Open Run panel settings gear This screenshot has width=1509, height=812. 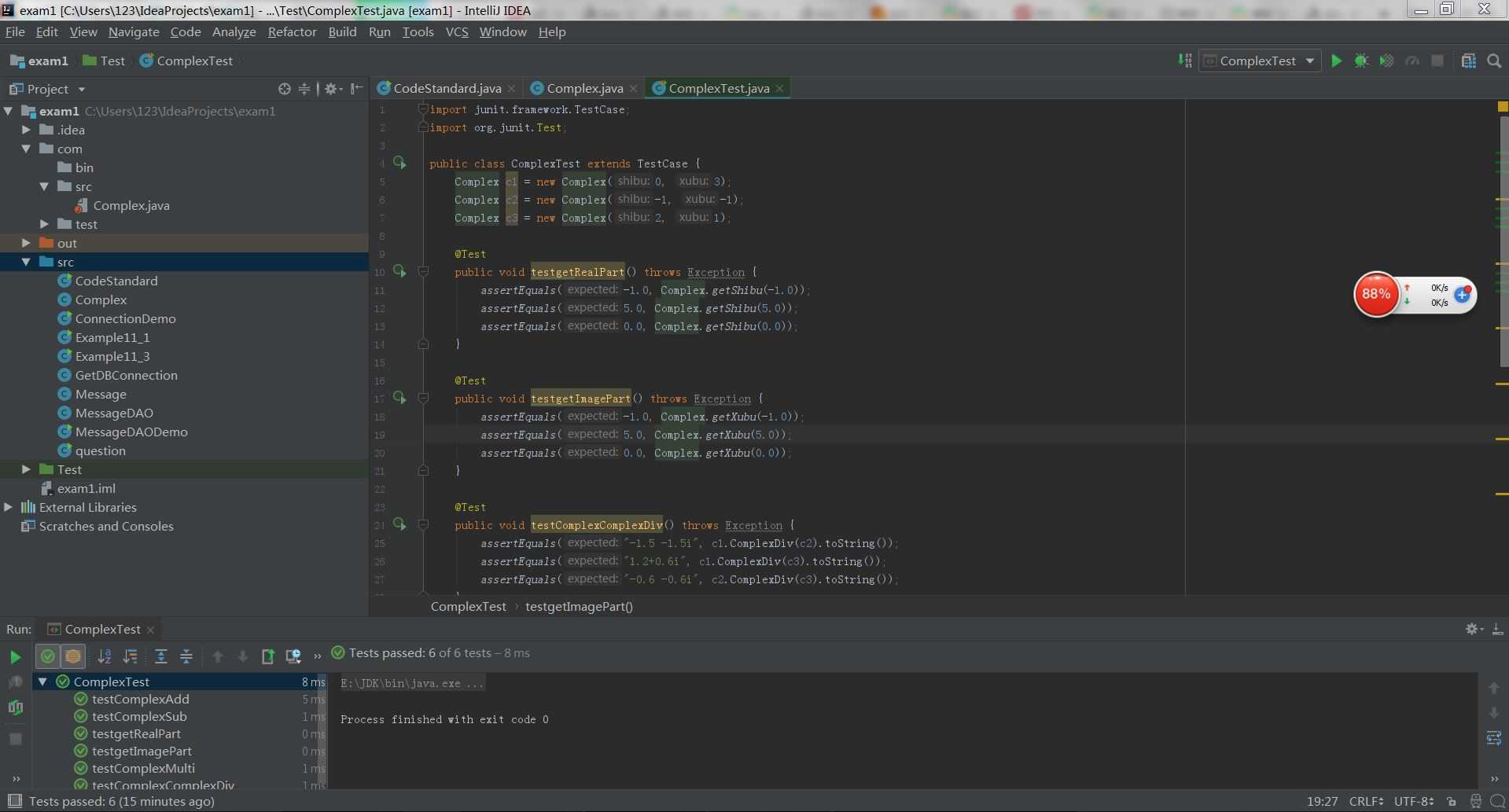pyautogui.click(x=1473, y=629)
